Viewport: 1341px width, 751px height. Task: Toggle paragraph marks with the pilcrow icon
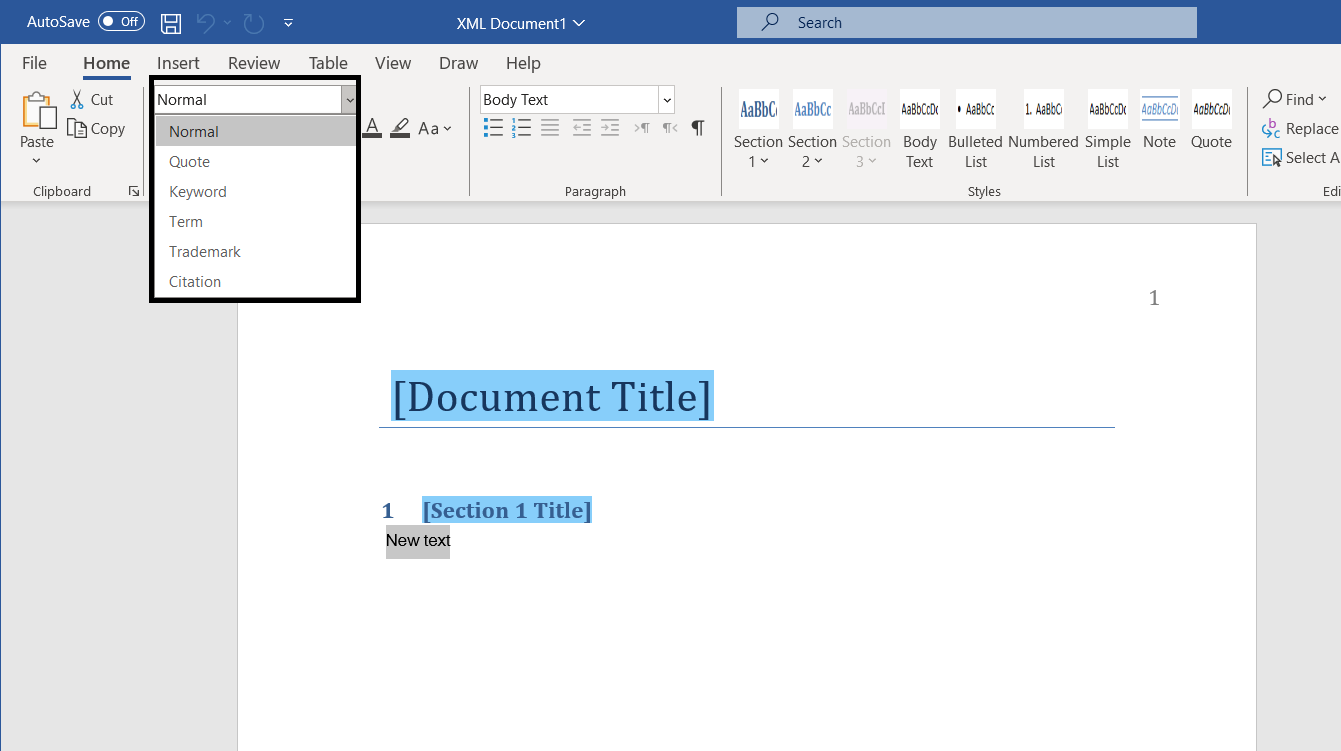click(x=697, y=127)
